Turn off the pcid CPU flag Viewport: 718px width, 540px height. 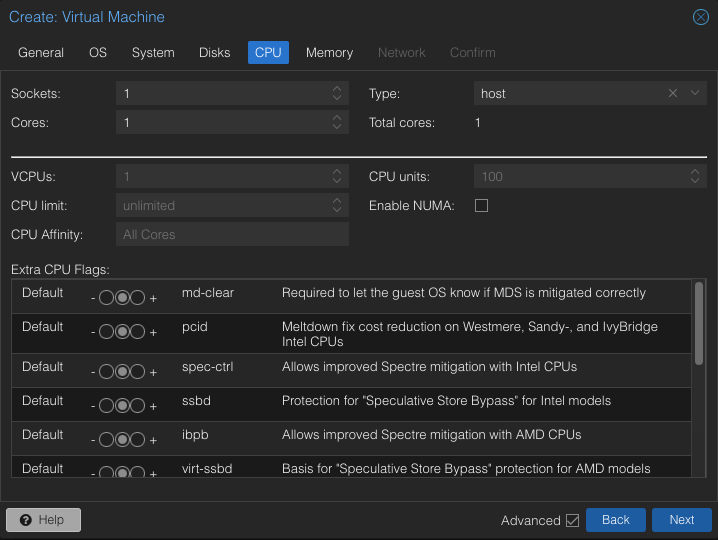[x=106, y=332]
